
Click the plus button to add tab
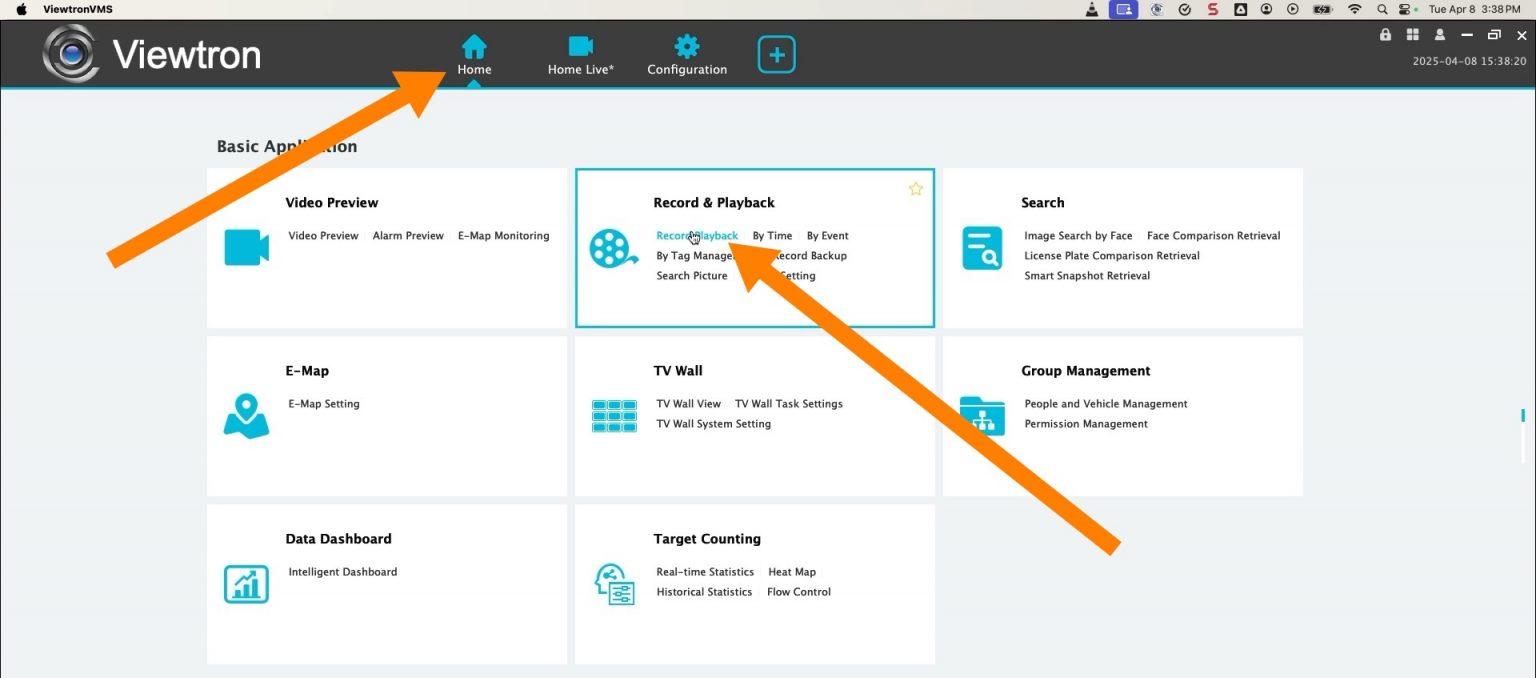point(776,54)
